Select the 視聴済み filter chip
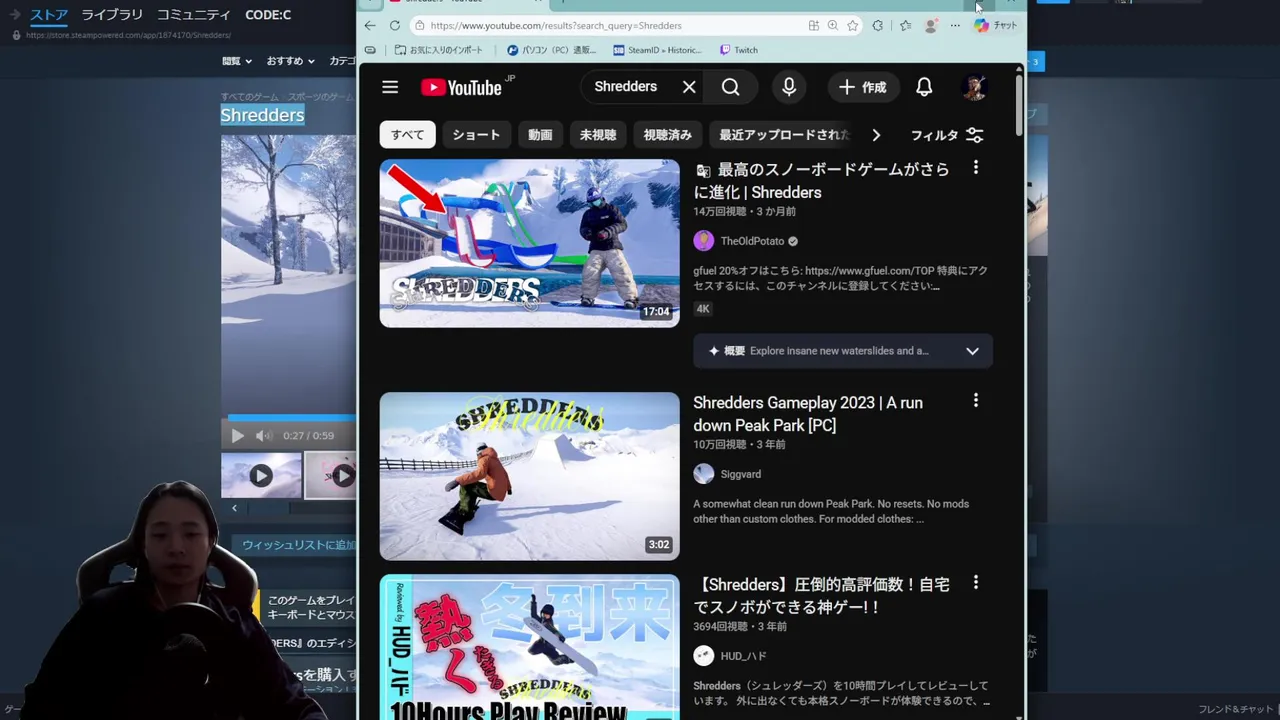1280x720 pixels. pyautogui.click(x=667, y=135)
